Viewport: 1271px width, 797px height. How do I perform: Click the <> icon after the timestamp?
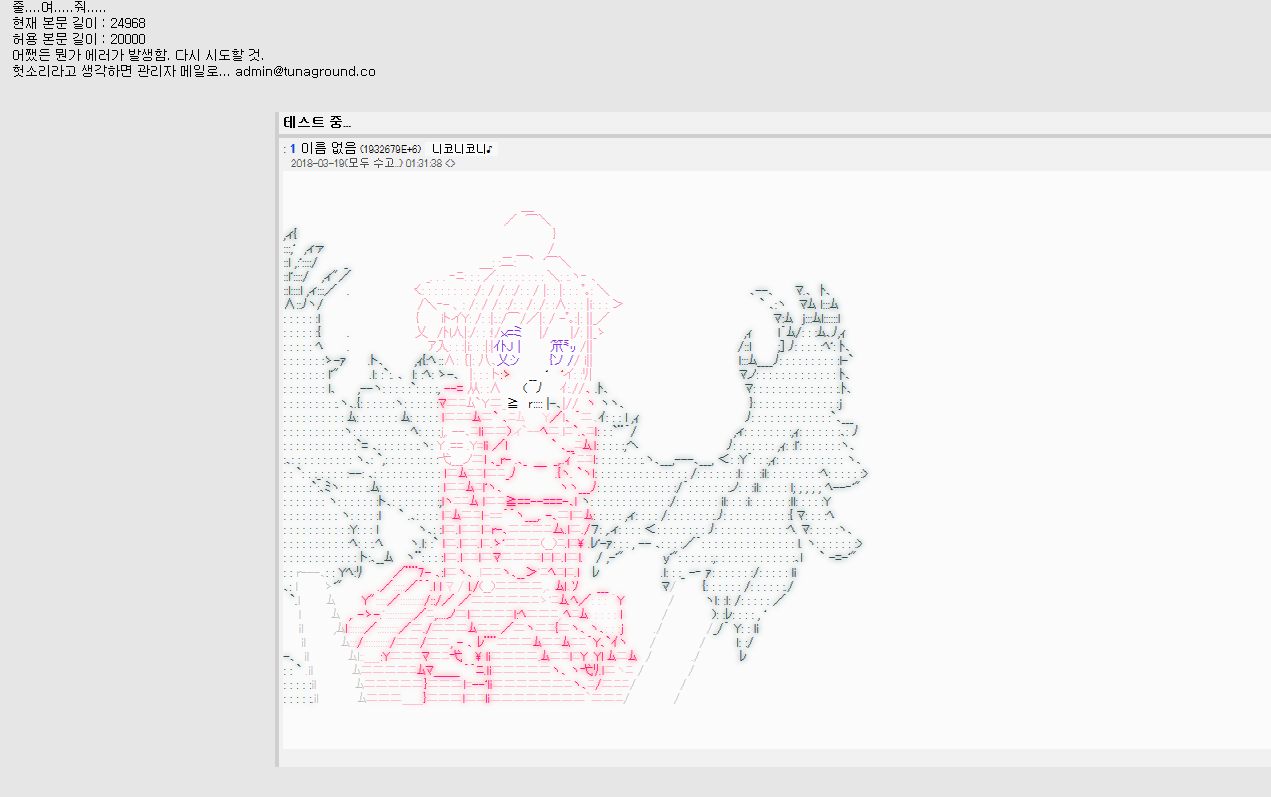tap(450, 163)
